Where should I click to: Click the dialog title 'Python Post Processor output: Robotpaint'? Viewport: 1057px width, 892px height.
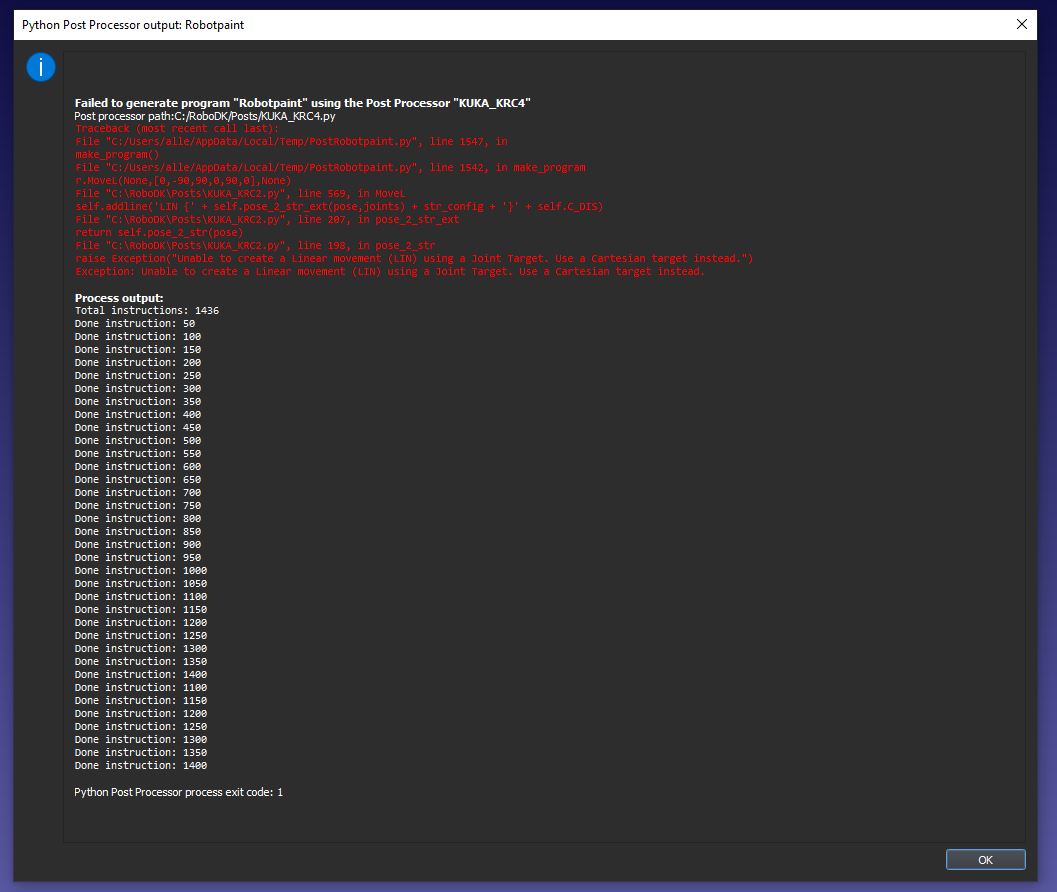(x=133, y=24)
